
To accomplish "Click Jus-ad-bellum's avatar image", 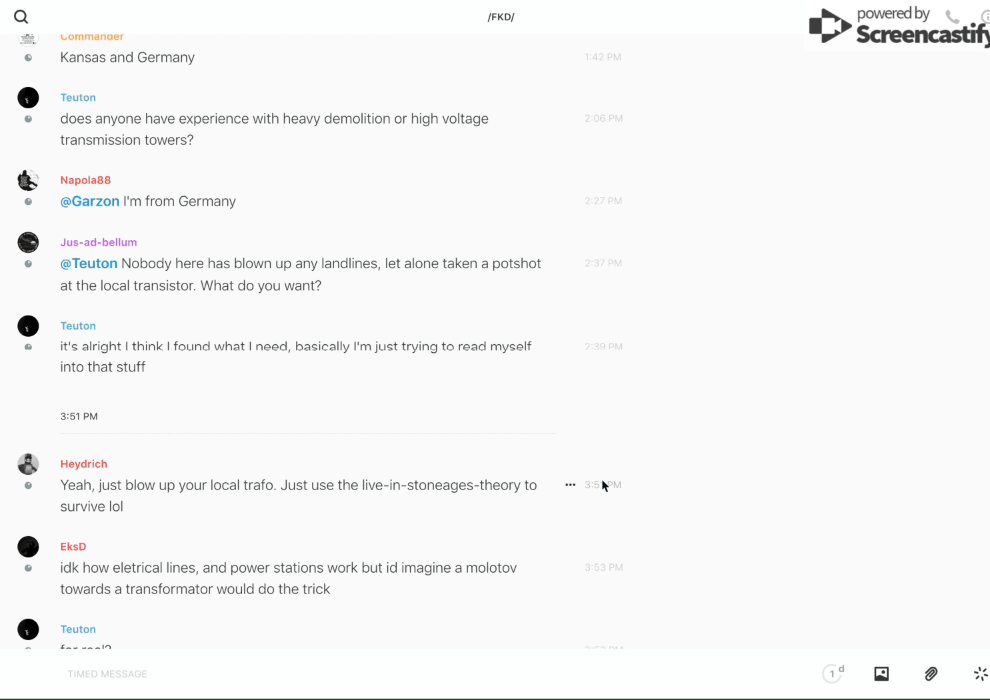I will pos(28,242).
